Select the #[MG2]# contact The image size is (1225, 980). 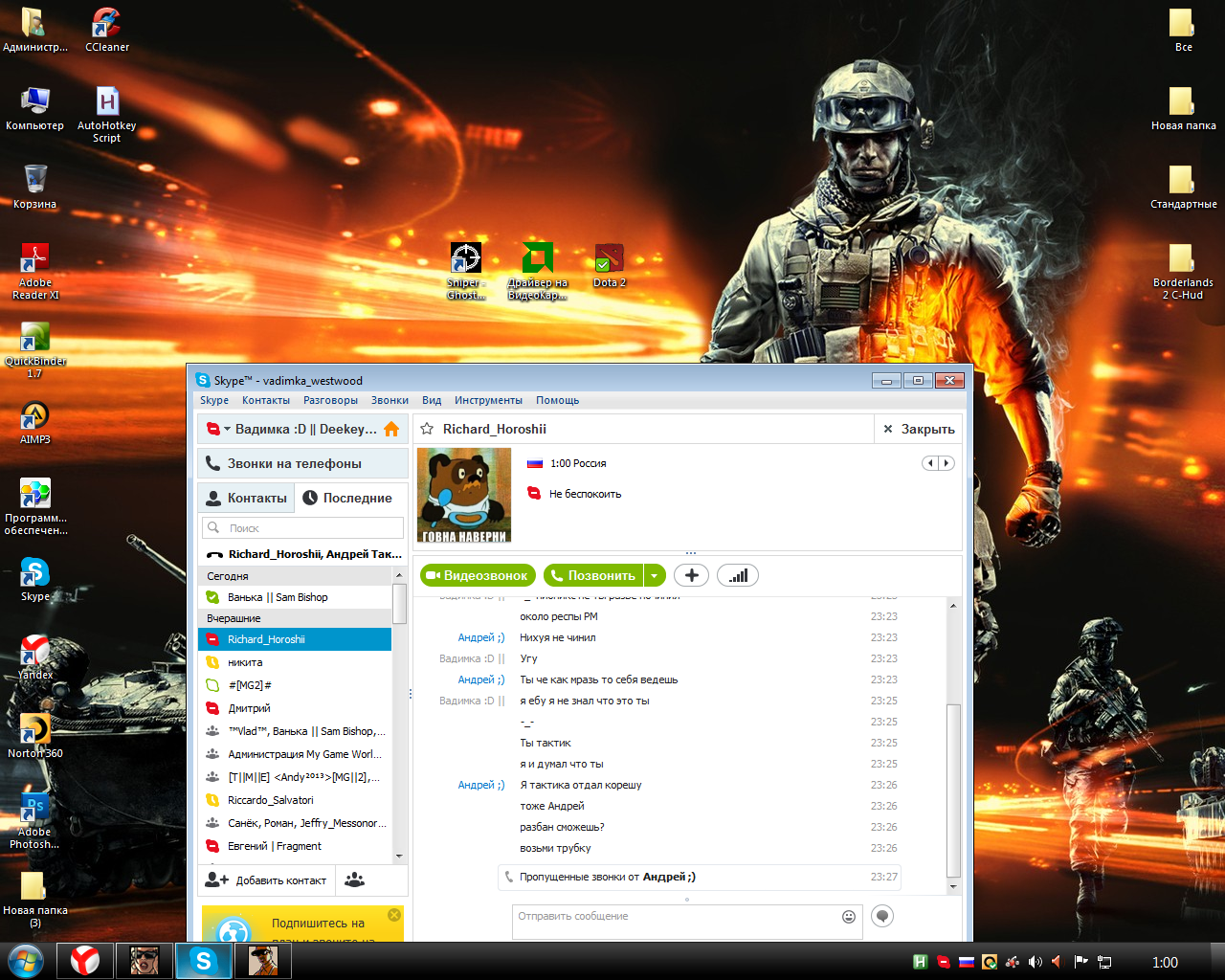(295, 685)
